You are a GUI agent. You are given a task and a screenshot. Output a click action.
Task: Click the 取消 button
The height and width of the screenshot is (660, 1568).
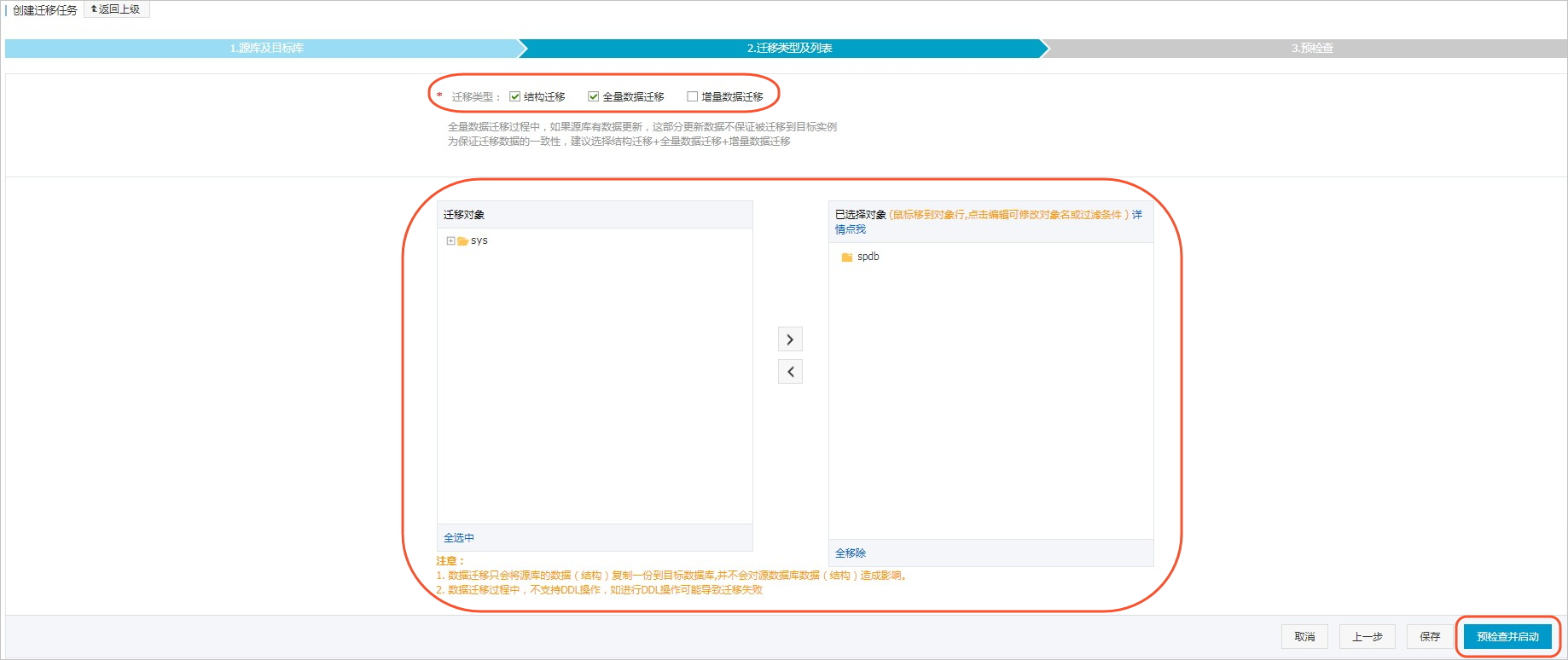(x=1304, y=637)
